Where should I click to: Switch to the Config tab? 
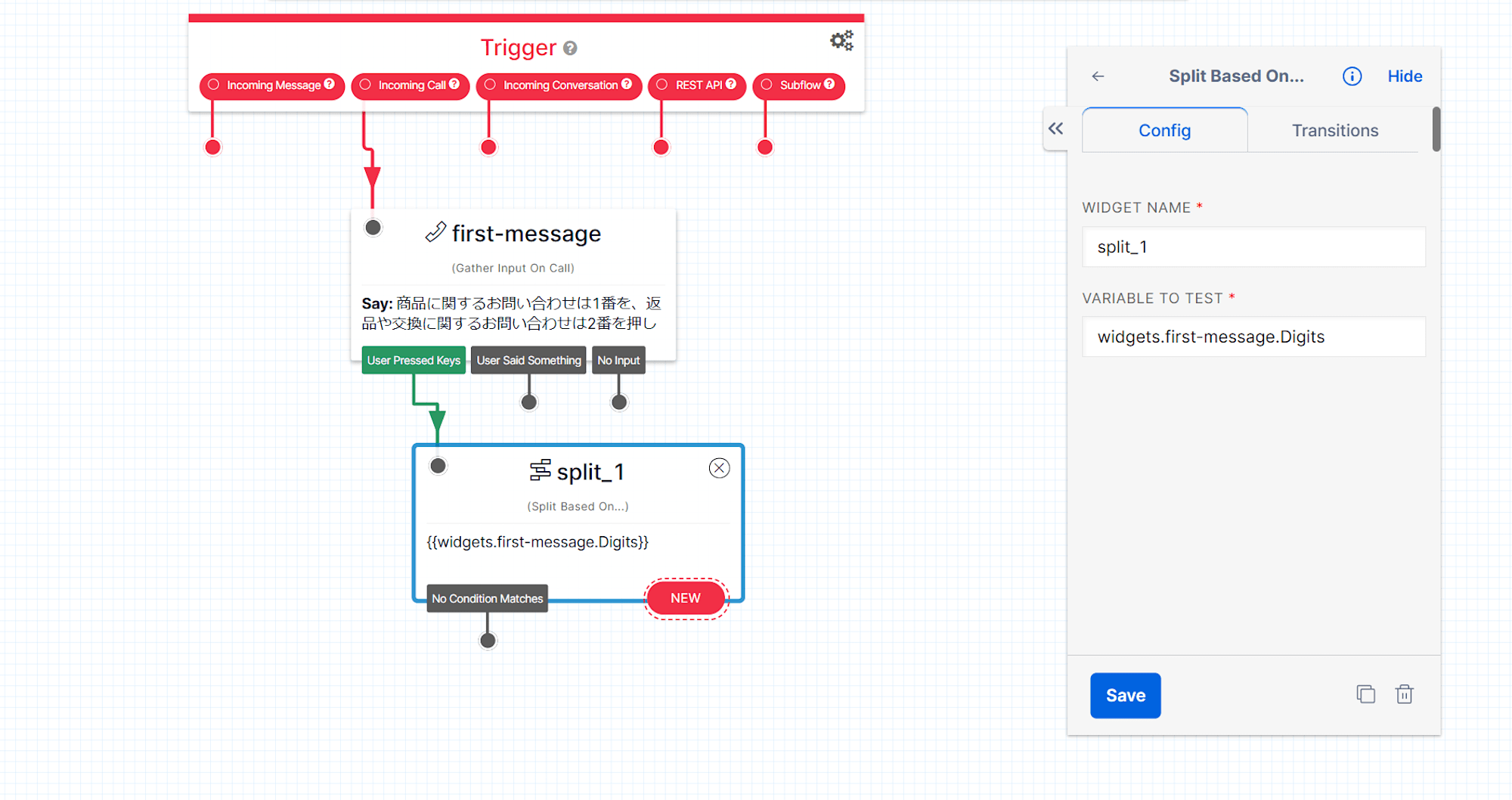coord(1165,130)
